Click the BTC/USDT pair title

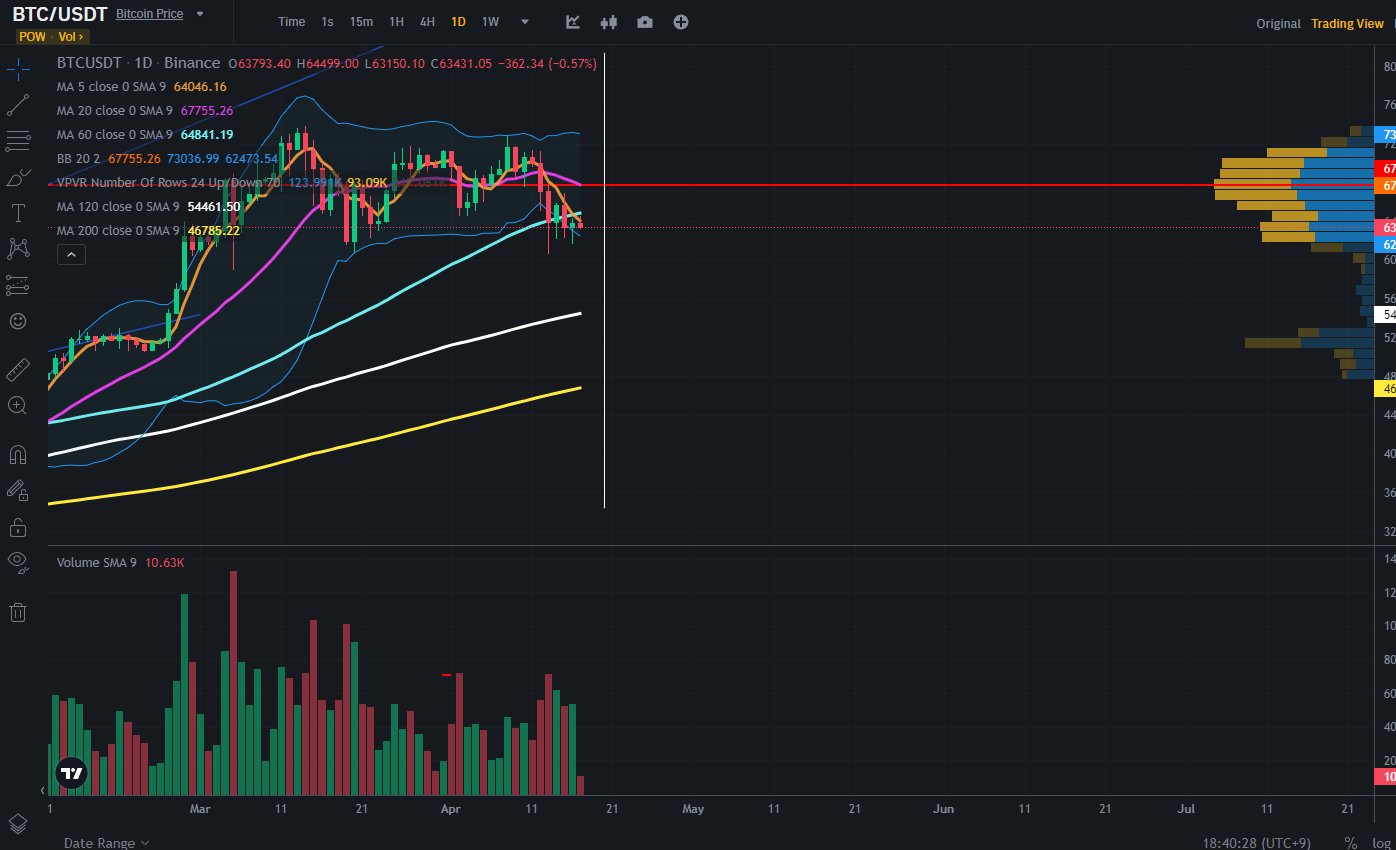coord(59,15)
